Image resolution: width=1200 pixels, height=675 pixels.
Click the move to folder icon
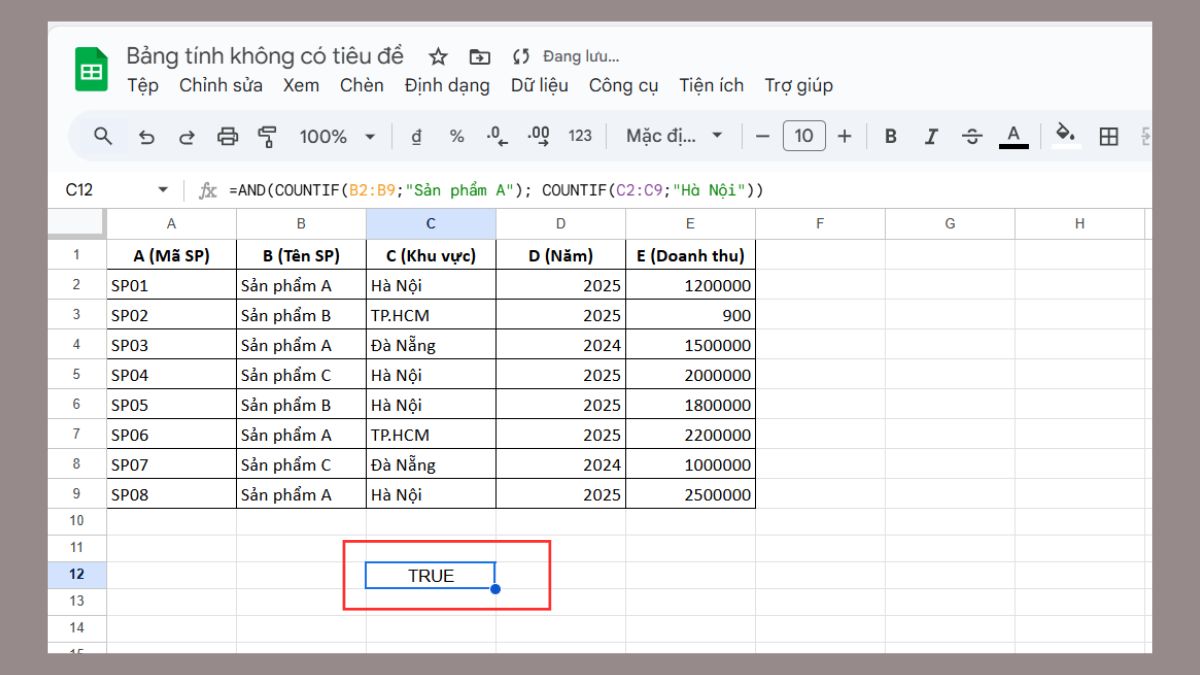(x=480, y=56)
